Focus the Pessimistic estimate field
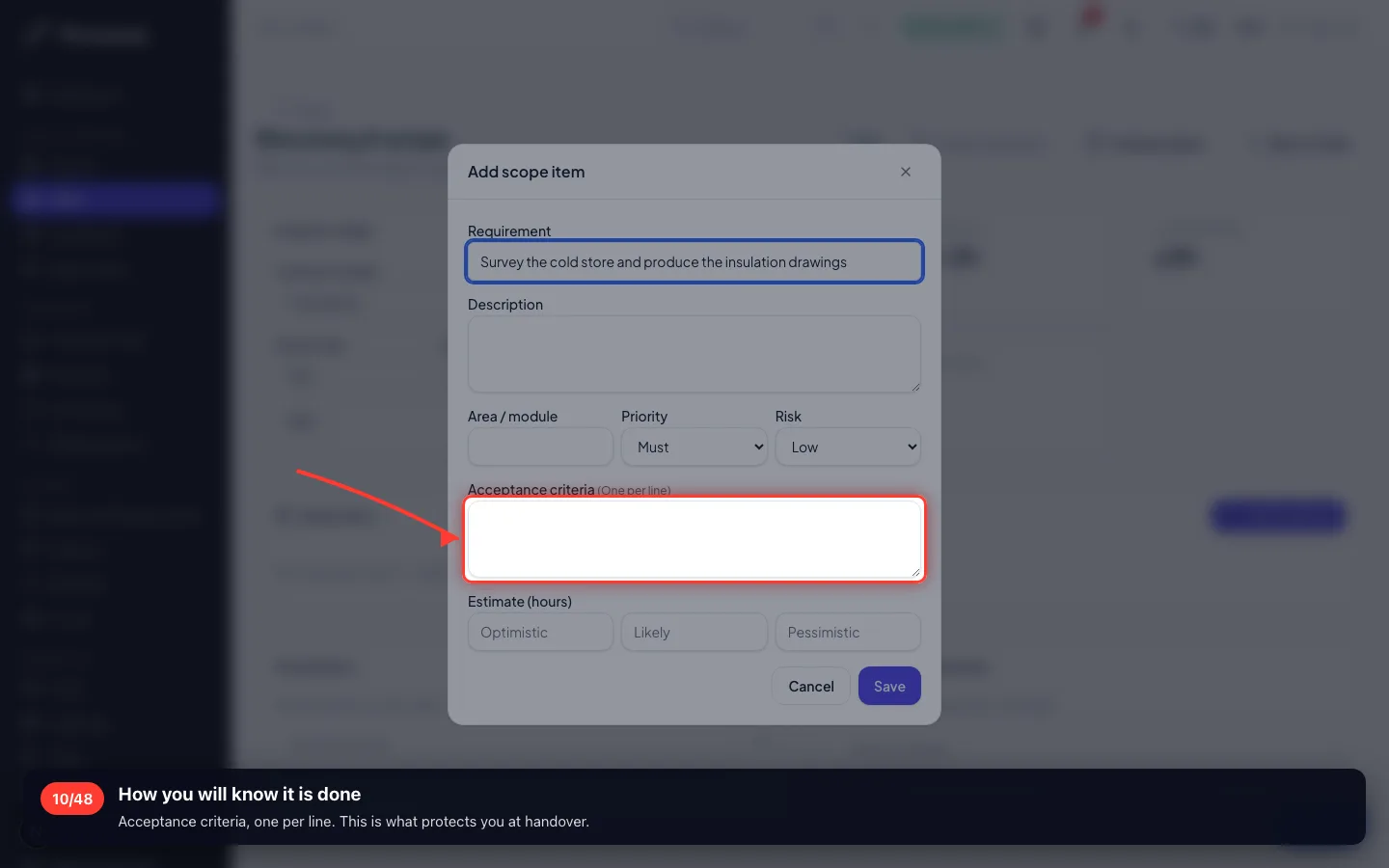Viewport: 1389px width, 868px height. point(848,633)
